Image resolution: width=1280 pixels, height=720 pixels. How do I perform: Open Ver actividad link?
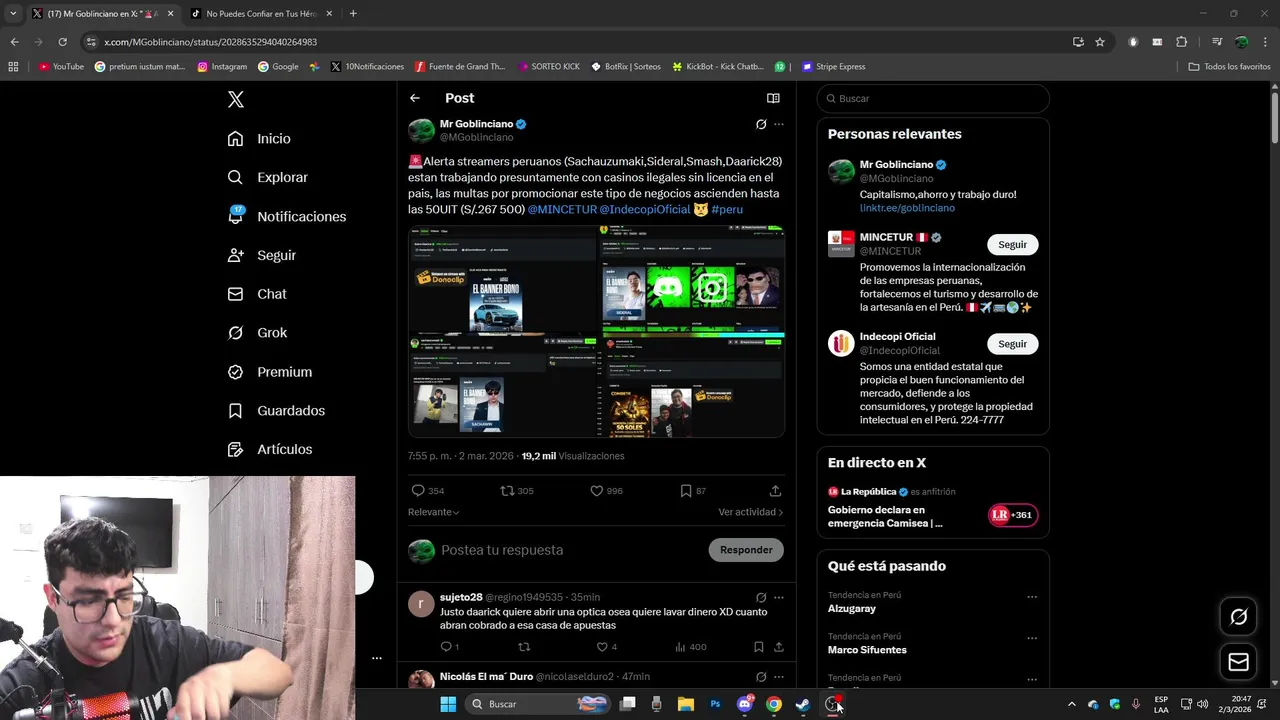[751, 512]
